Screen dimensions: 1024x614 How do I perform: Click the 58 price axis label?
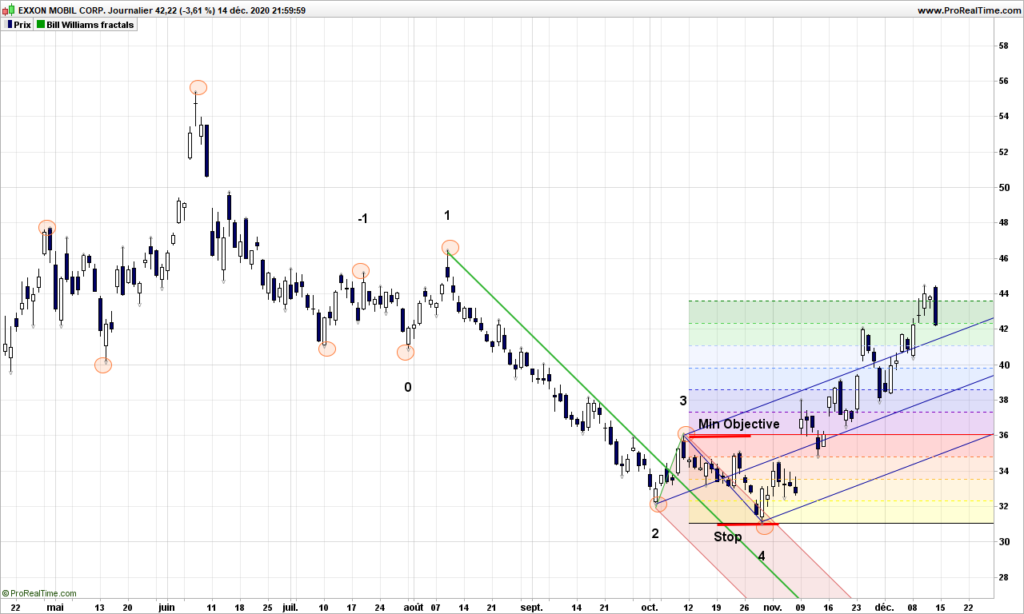click(x=1003, y=46)
